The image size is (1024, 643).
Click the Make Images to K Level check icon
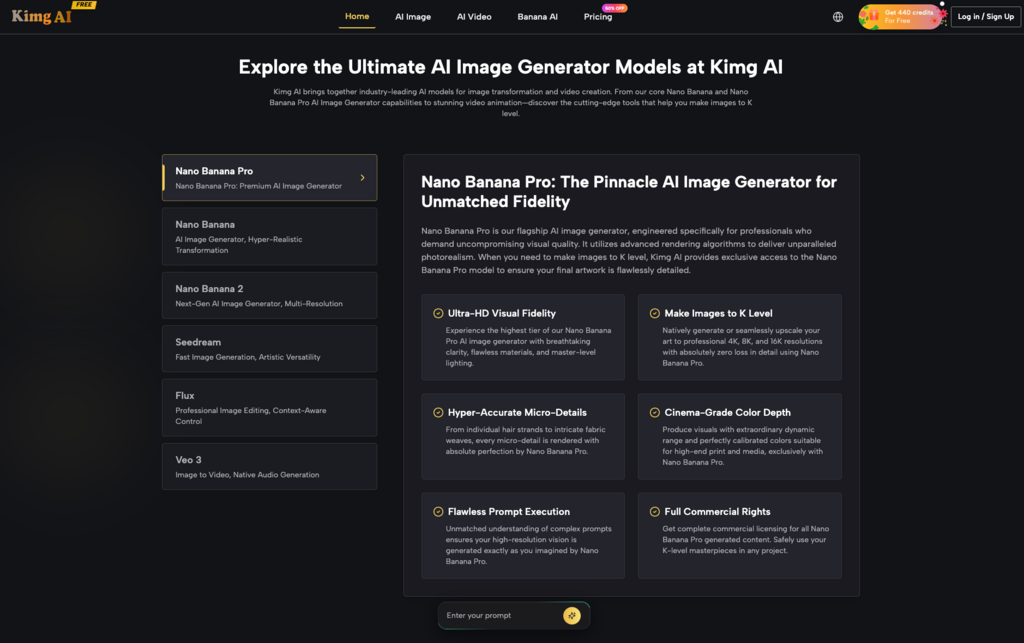click(x=654, y=313)
